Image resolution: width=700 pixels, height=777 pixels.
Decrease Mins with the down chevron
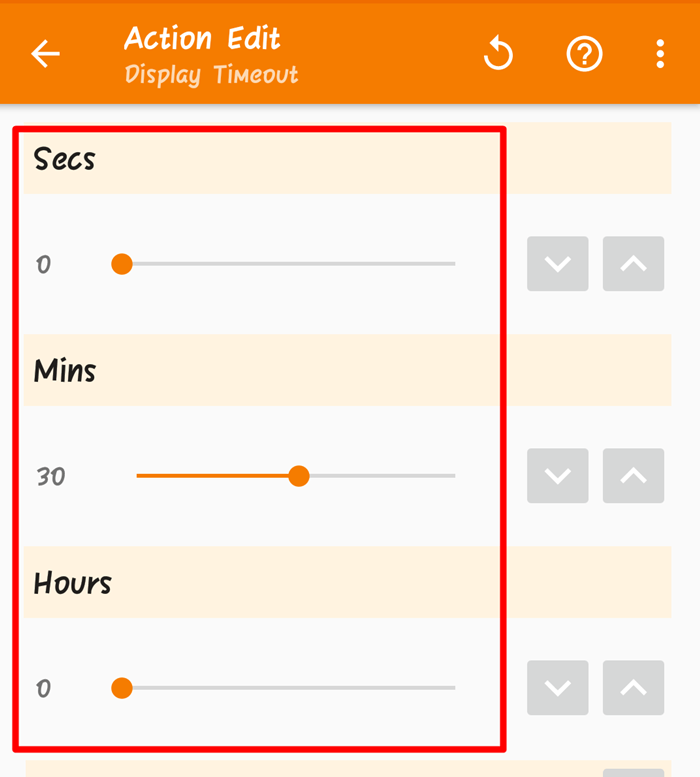(x=557, y=476)
